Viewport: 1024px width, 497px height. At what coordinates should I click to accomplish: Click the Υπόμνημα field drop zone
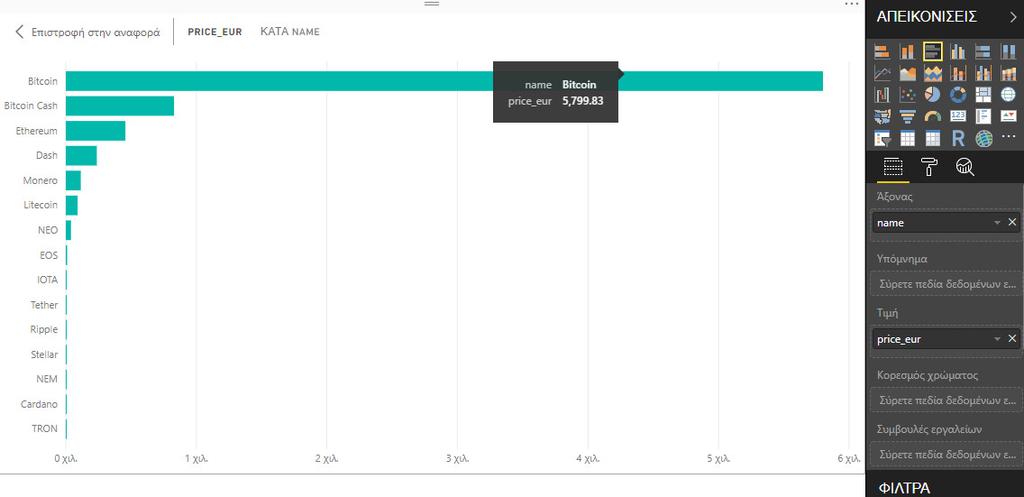pos(947,284)
